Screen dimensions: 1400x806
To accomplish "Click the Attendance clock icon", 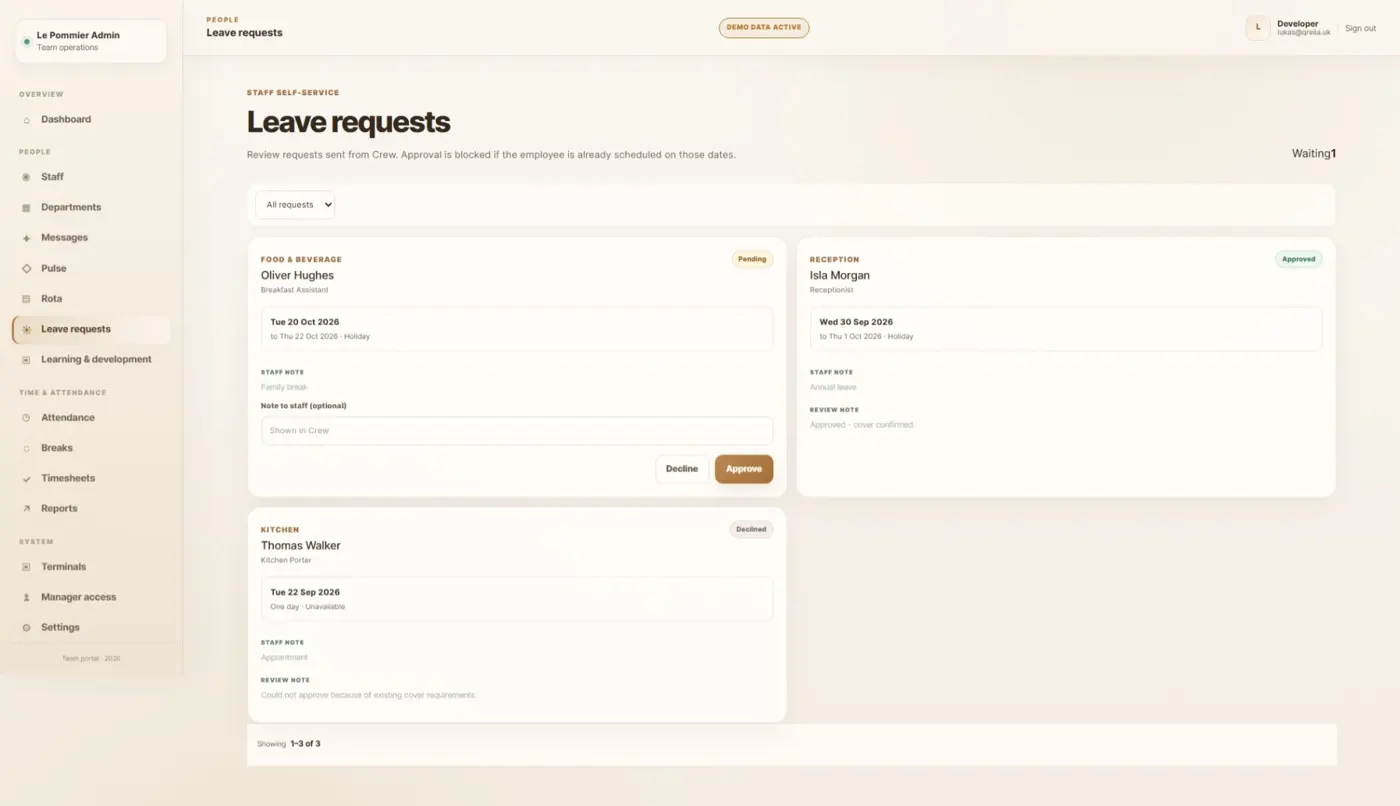I will coord(26,418).
